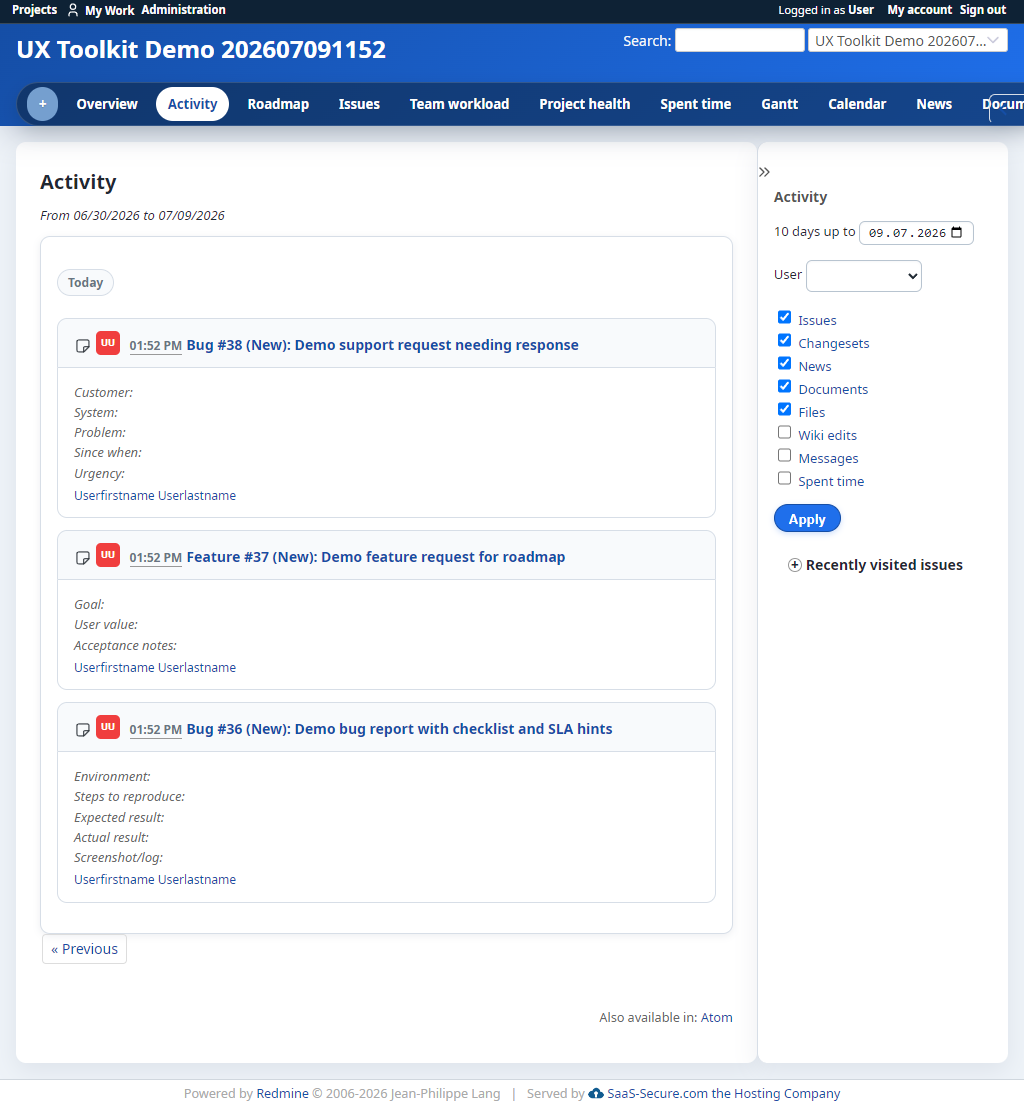1024x1107 pixels.
Task: Open the Spent time tab in the menu
Action: click(696, 104)
